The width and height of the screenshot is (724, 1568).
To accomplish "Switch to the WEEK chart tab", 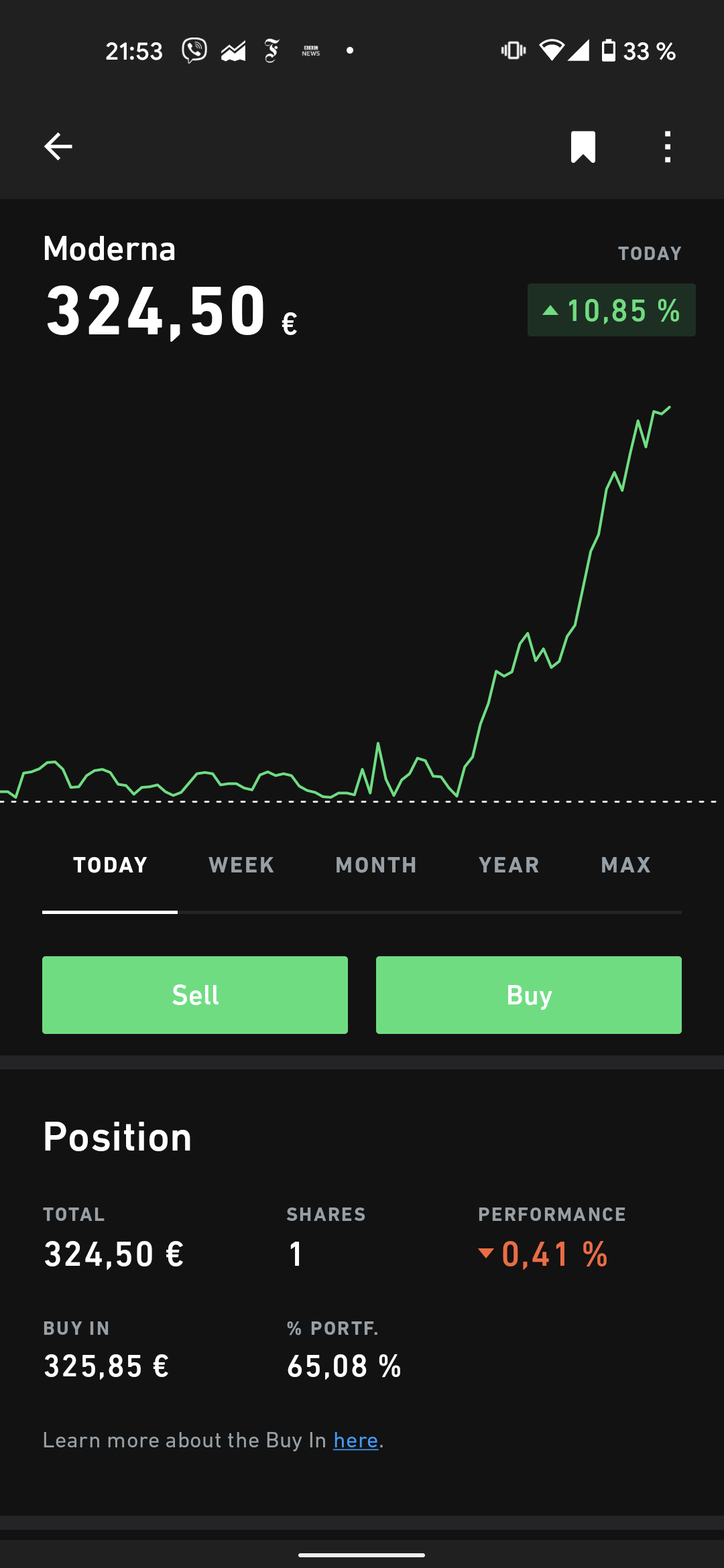I will pos(241,865).
